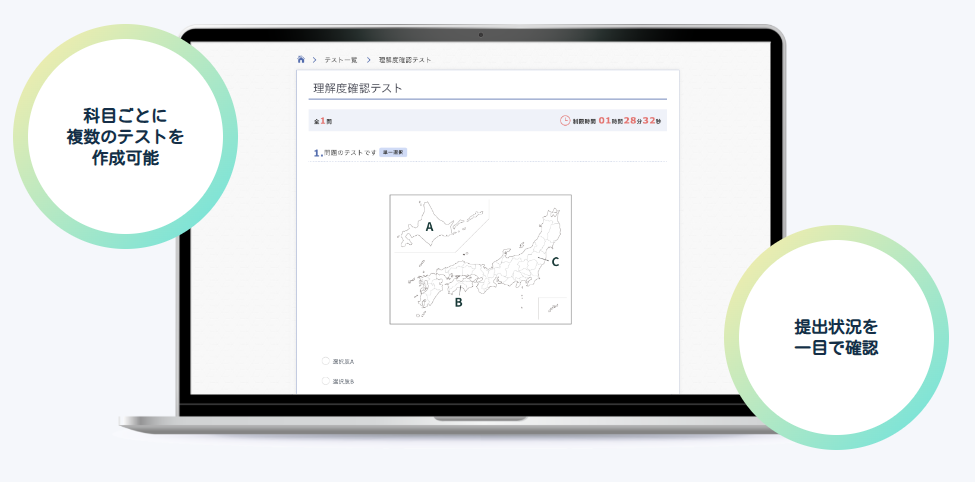Click the Japan map question image
Viewport: 975px width, 482px height.
pyautogui.click(x=480, y=259)
